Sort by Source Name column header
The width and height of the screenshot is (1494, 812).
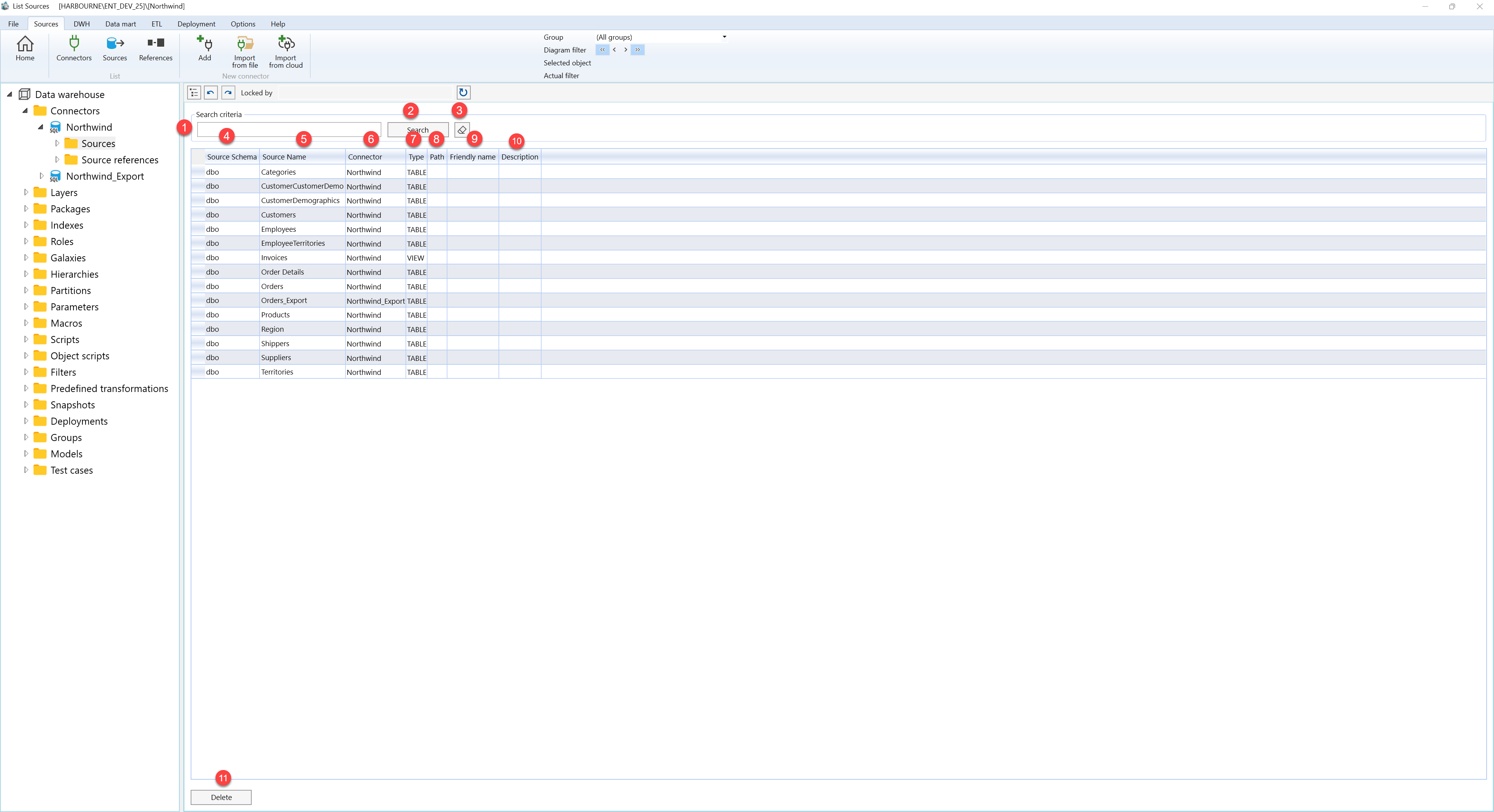[302, 156]
